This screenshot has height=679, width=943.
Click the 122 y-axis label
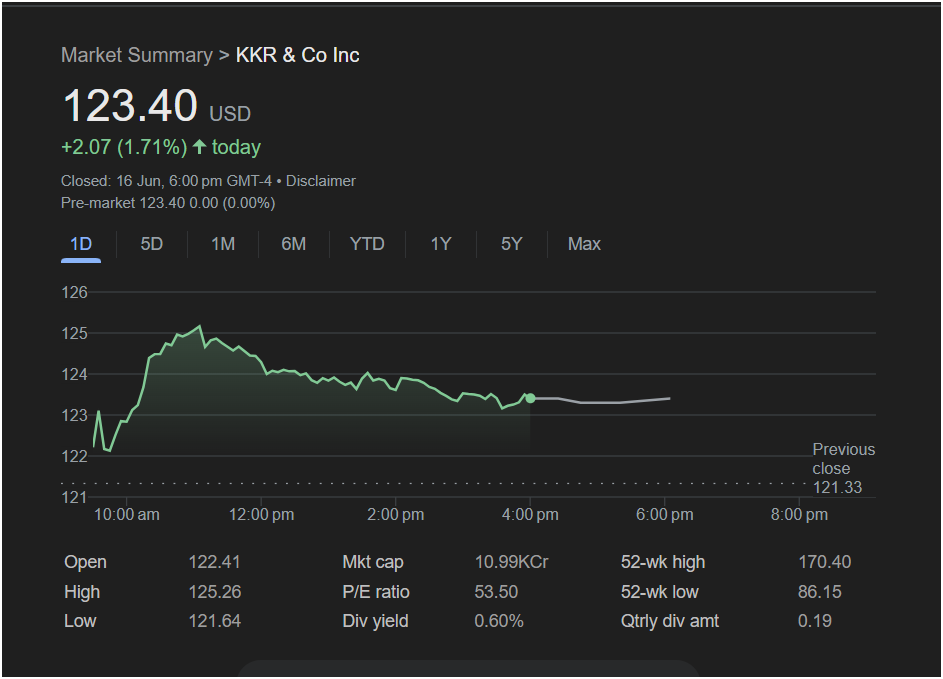point(75,456)
